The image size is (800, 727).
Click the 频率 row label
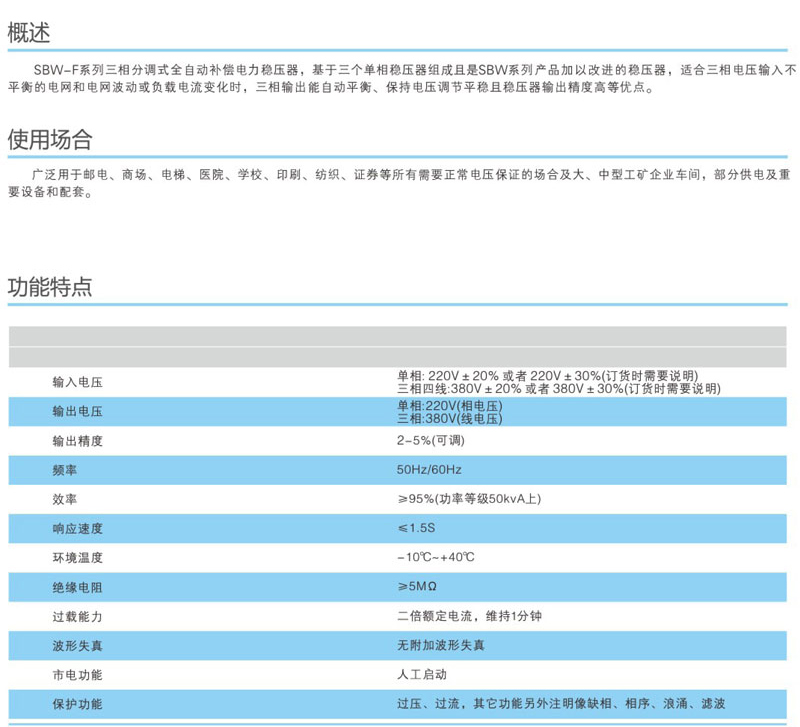pos(66,469)
